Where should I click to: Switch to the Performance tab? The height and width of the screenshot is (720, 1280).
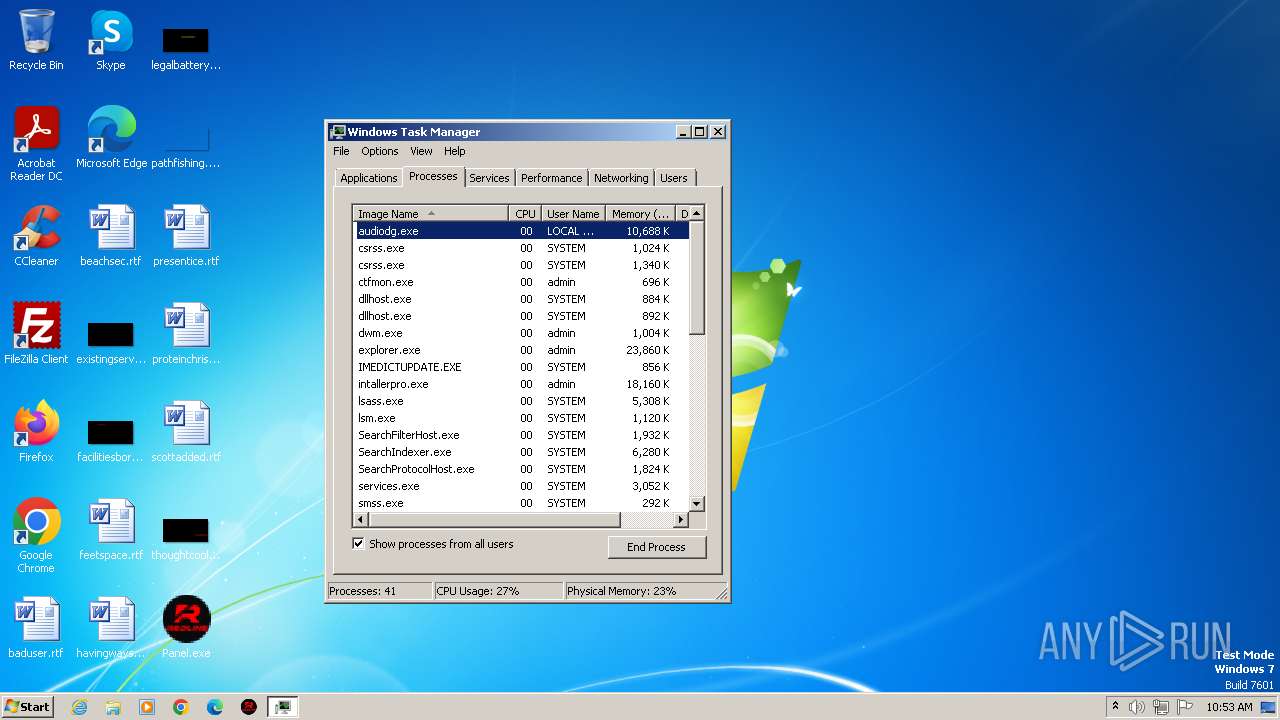[551, 178]
